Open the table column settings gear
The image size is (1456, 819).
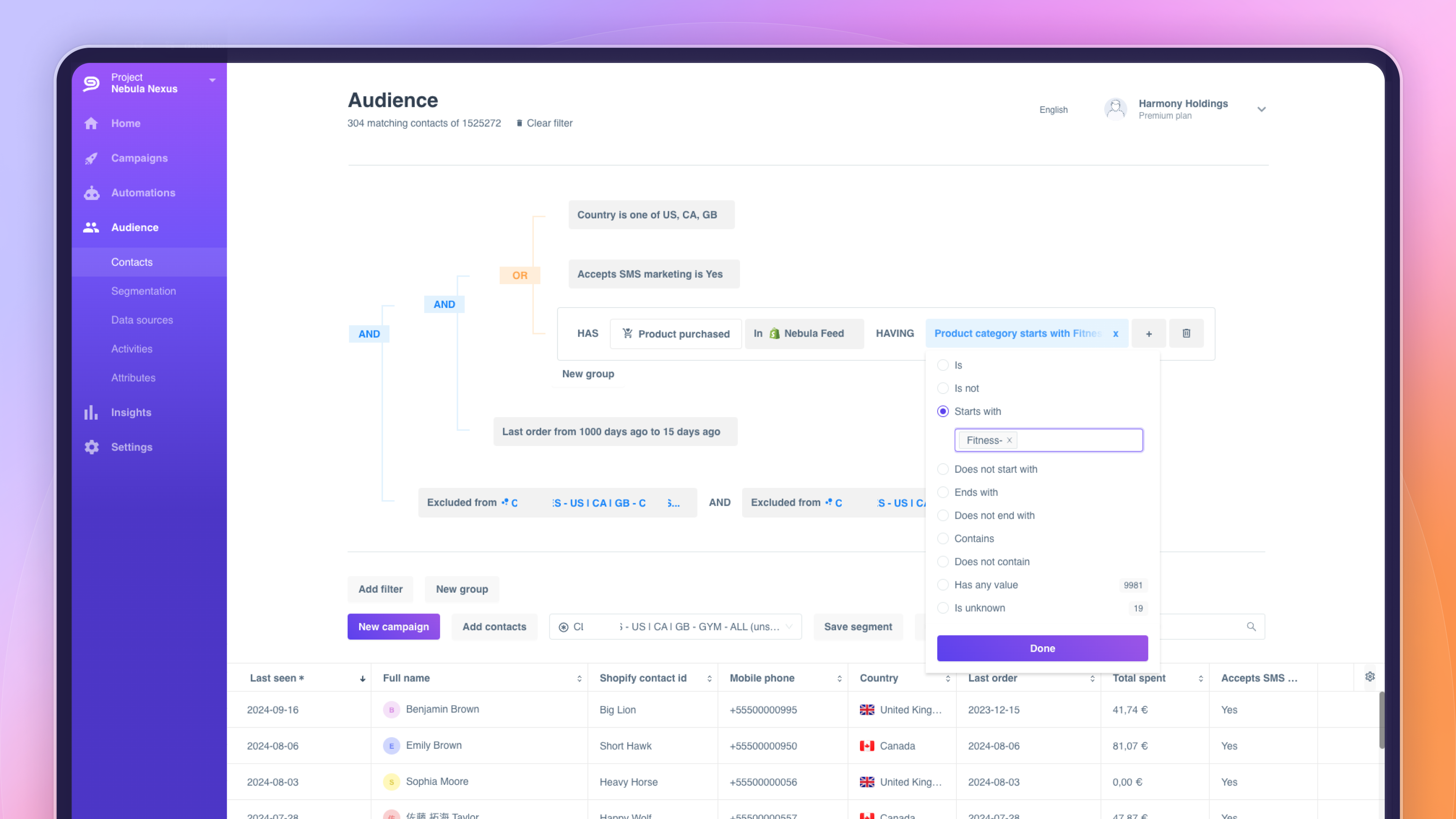tap(1370, 676)
